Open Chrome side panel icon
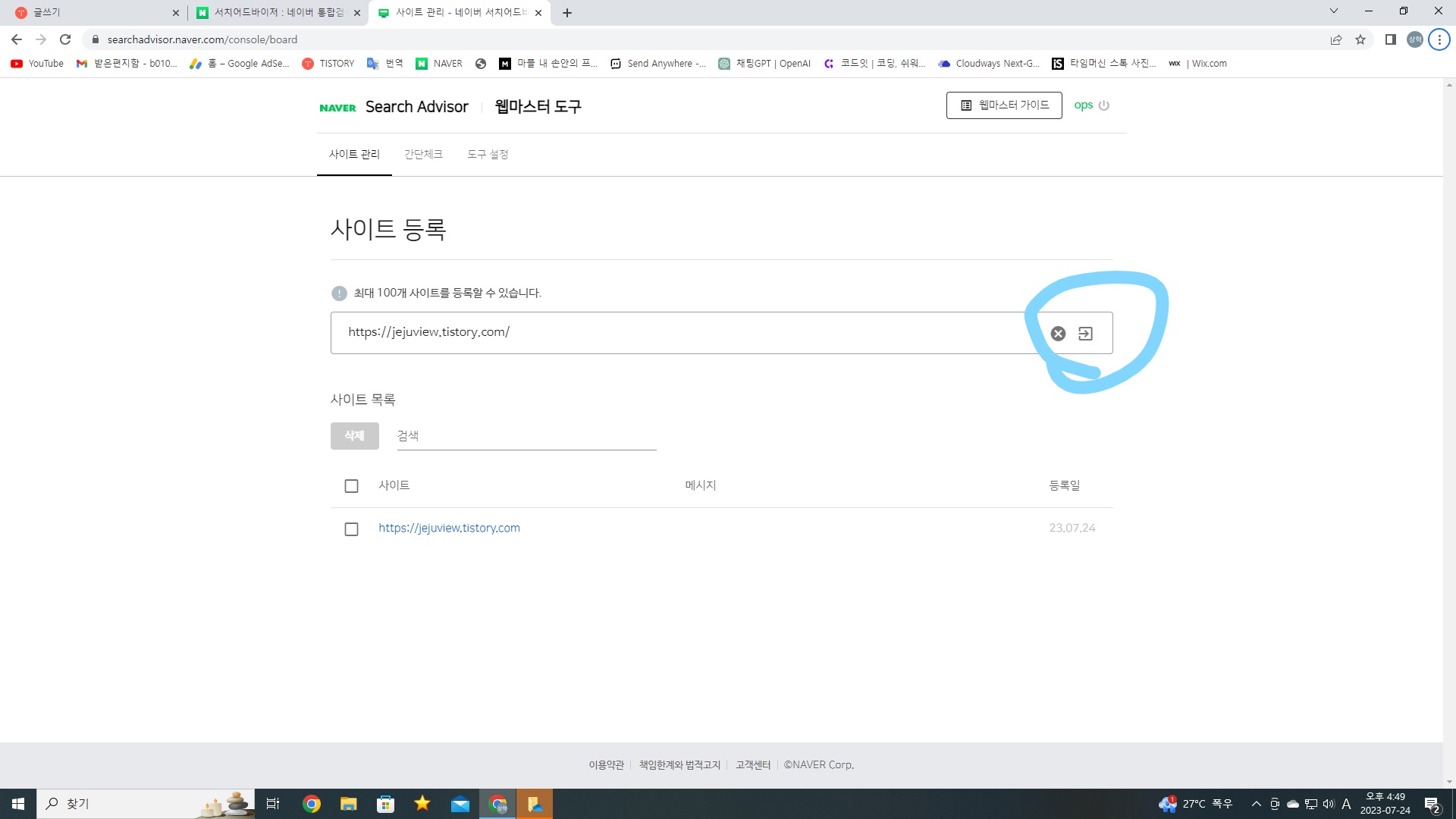 [1390, 39]
